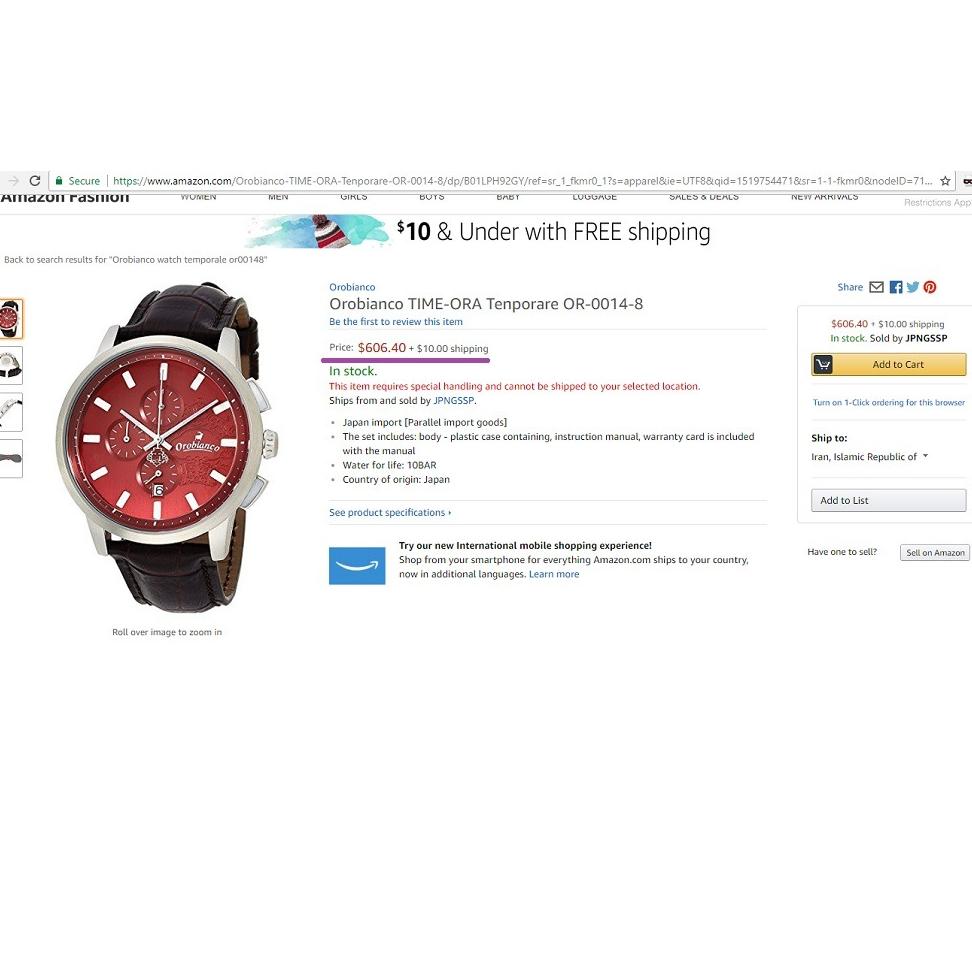
Task: Open the Add to List button
Action: 888,500
